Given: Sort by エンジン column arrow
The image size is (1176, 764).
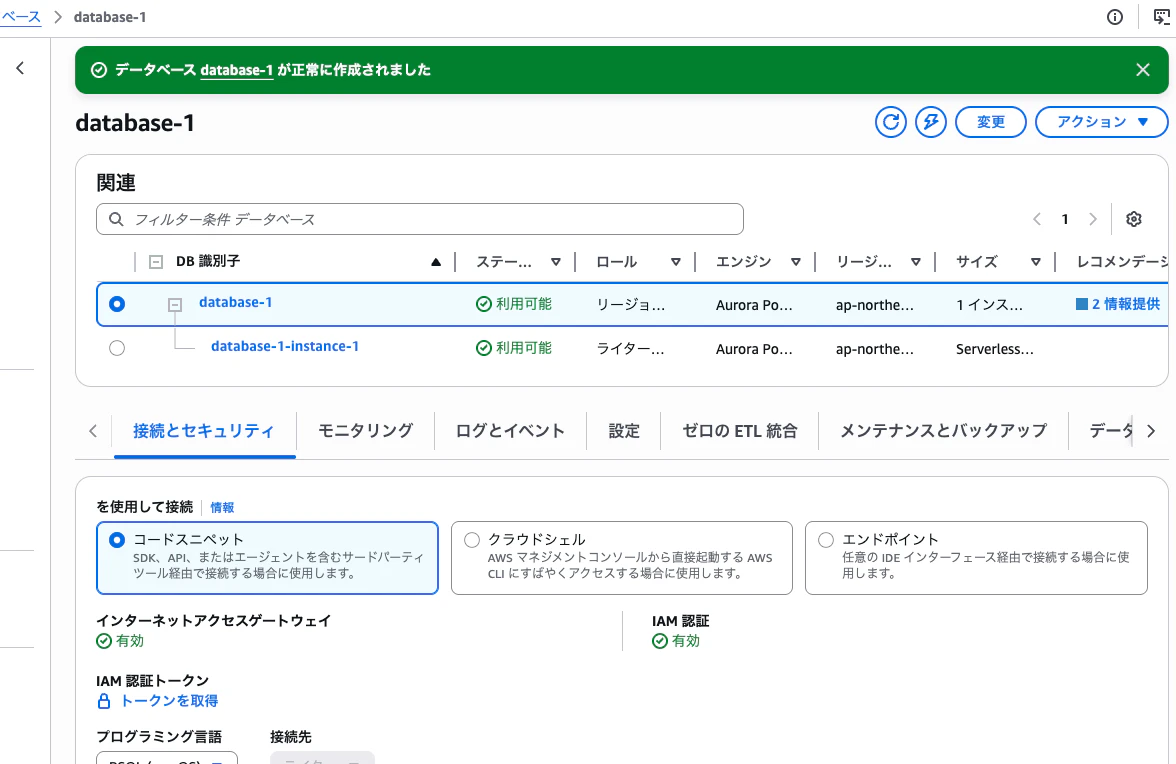Looking at the screenshot, I should click(796, 262).
